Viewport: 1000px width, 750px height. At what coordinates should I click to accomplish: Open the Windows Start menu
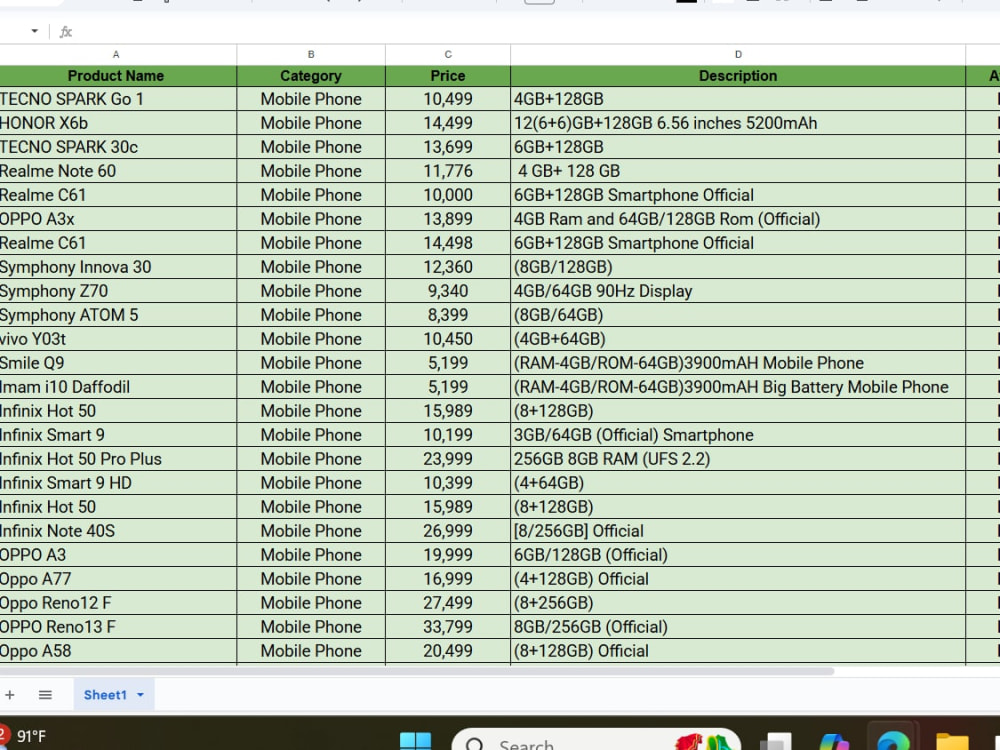point(415,741)
